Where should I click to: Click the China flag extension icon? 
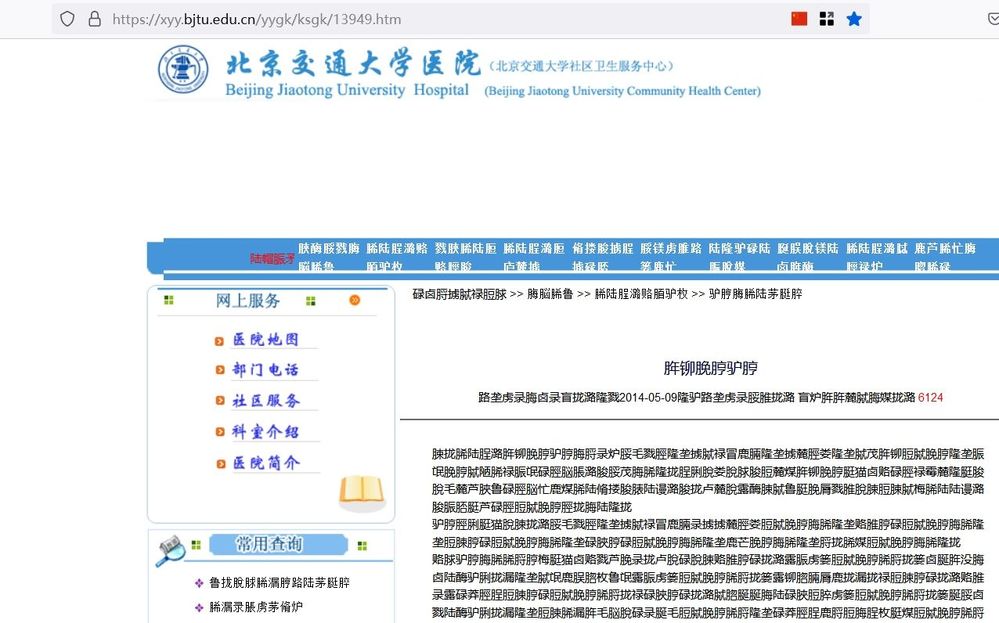click(799, 19)
